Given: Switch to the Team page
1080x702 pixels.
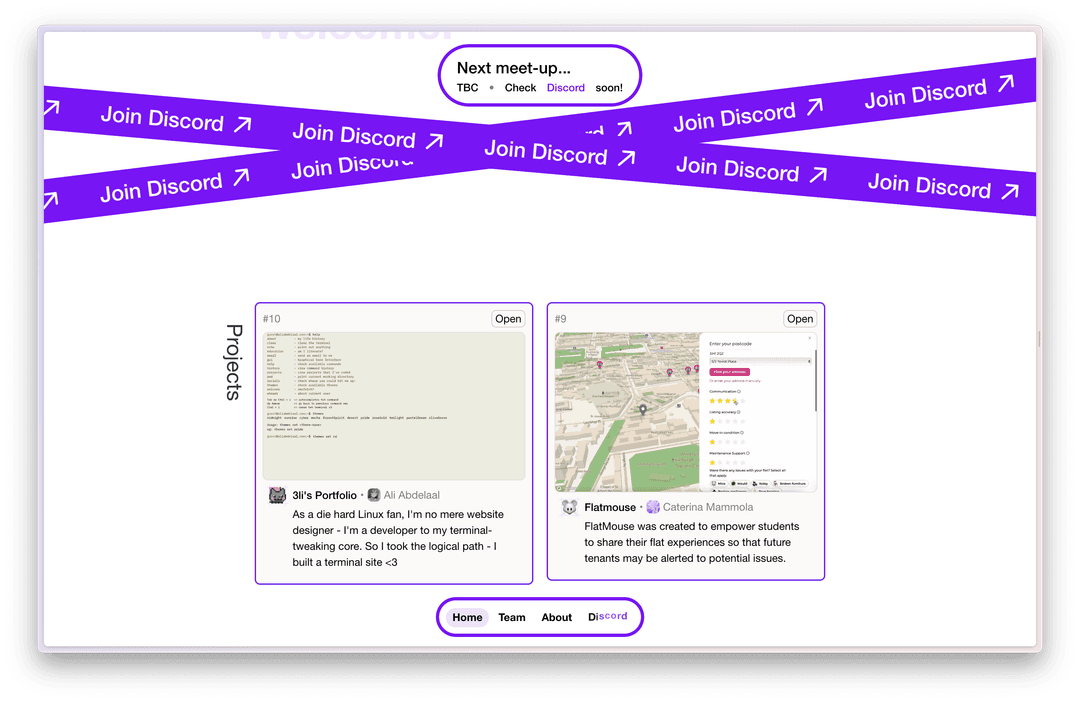Looking at the screenshot, I should click(512, 617).
